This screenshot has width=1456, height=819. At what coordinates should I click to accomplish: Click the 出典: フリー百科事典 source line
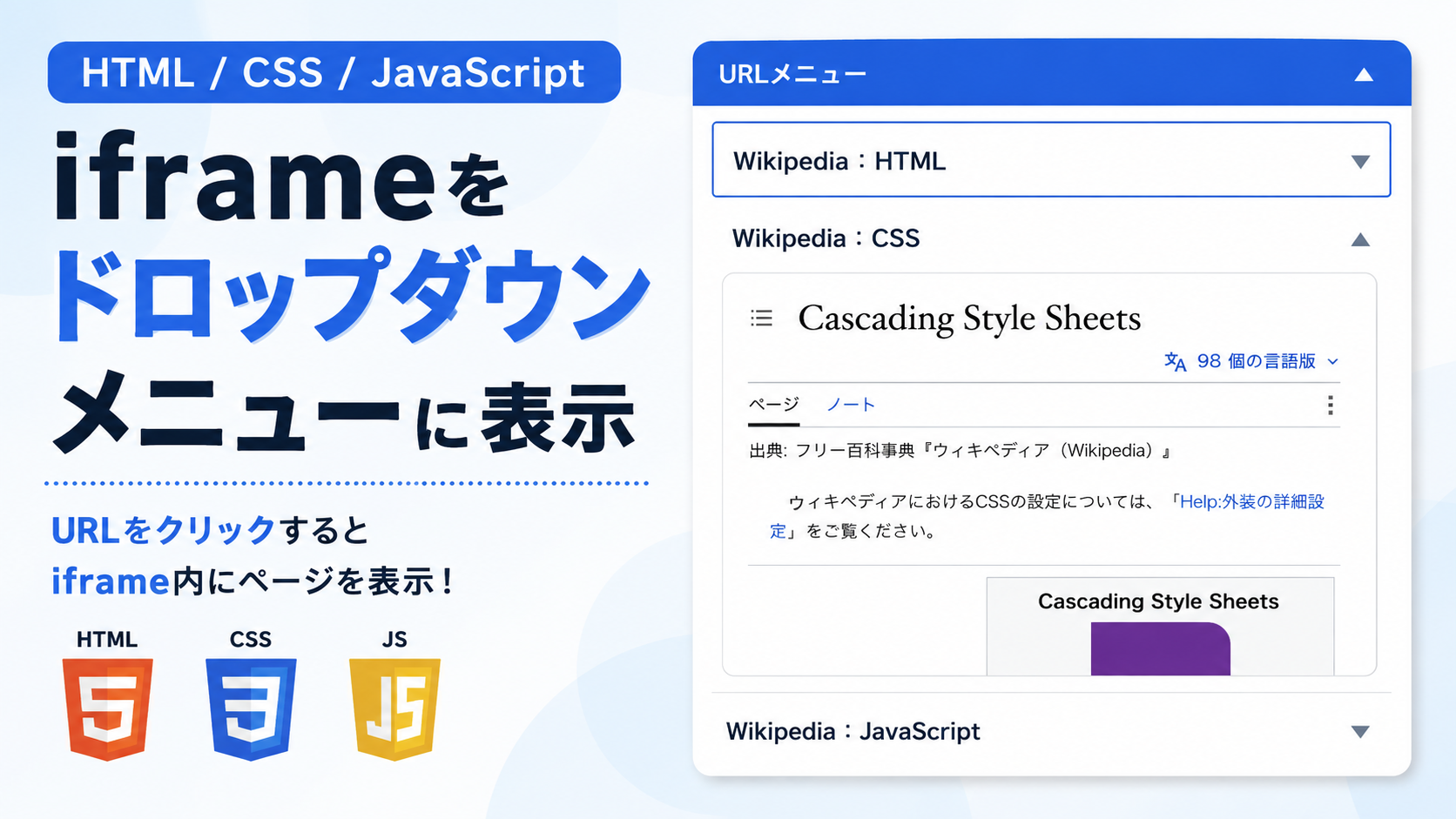(960, 451)
